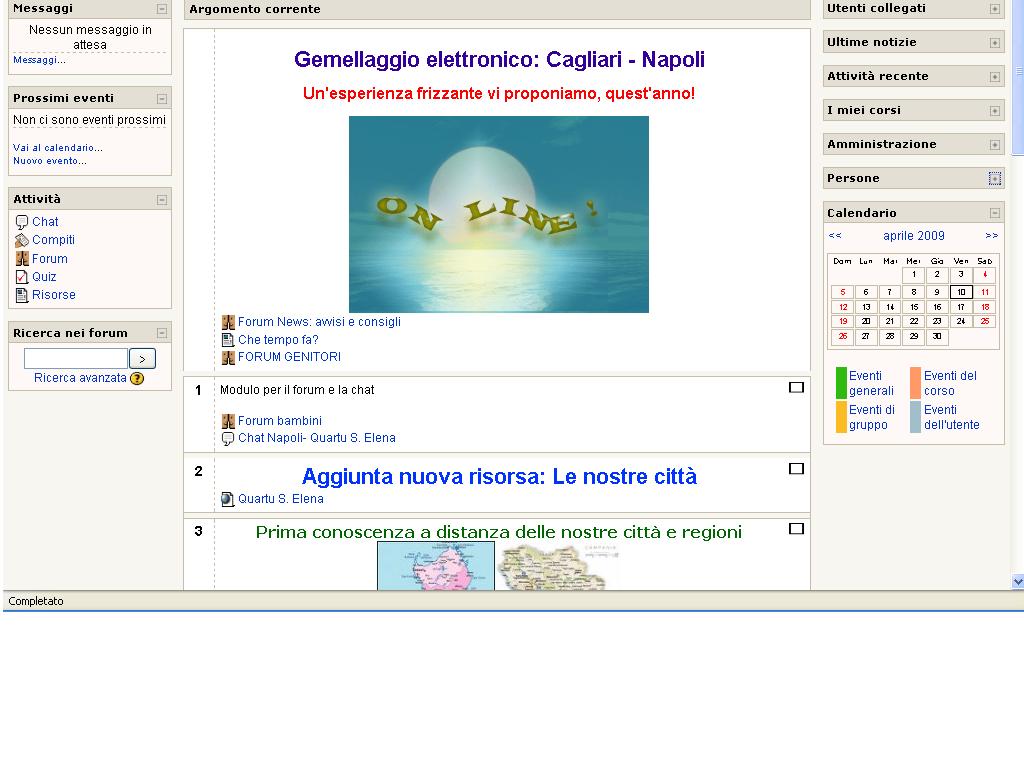This screenshot has height=768, width=1024.
Task: Open Chat Napoli- Quartu S. Elena
Action: point(317,438)
